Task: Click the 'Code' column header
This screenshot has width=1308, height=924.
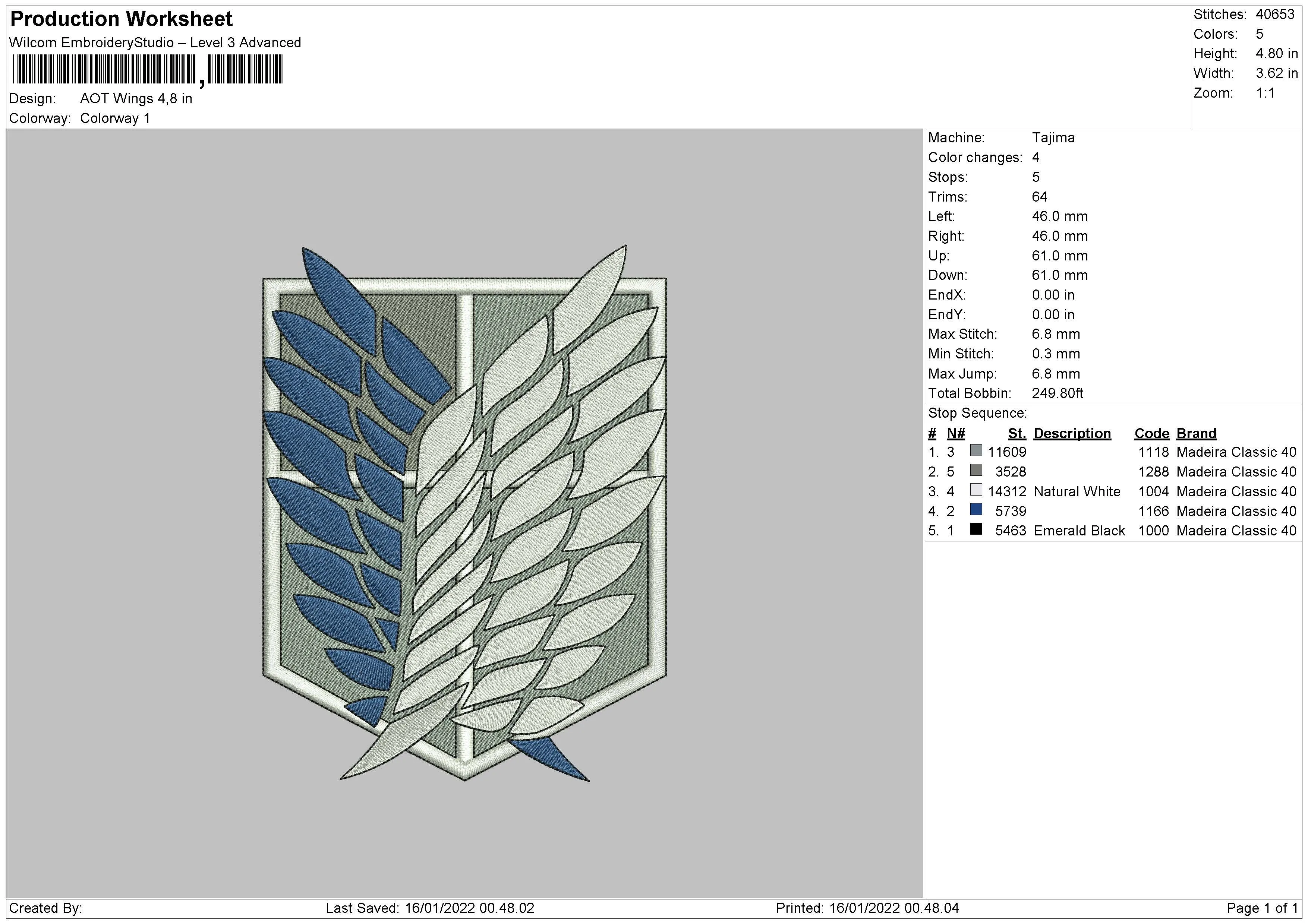Action: click(1151, 434)
